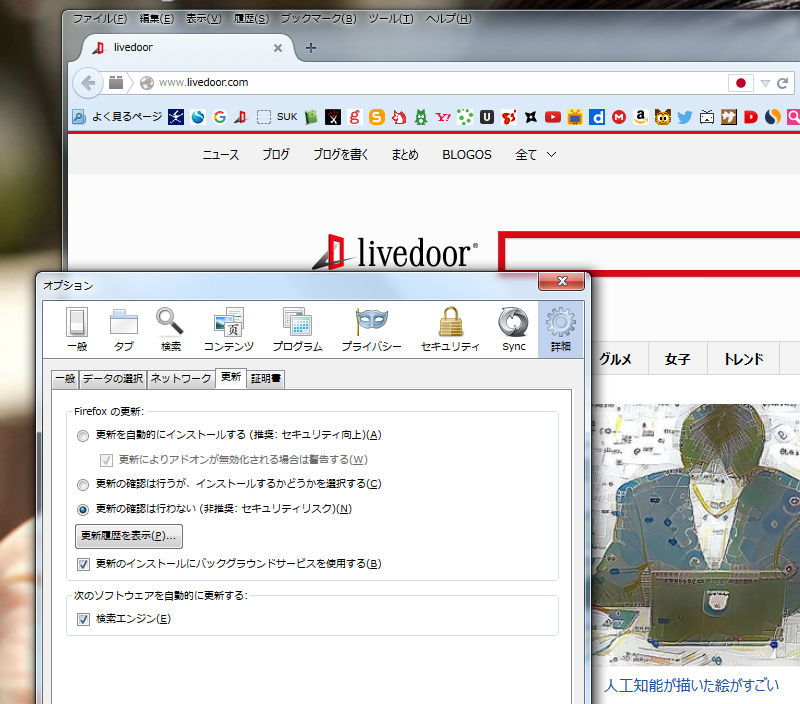Open the よく見るページ bookmark folder

pyautogui.click(x=117, y=117)
